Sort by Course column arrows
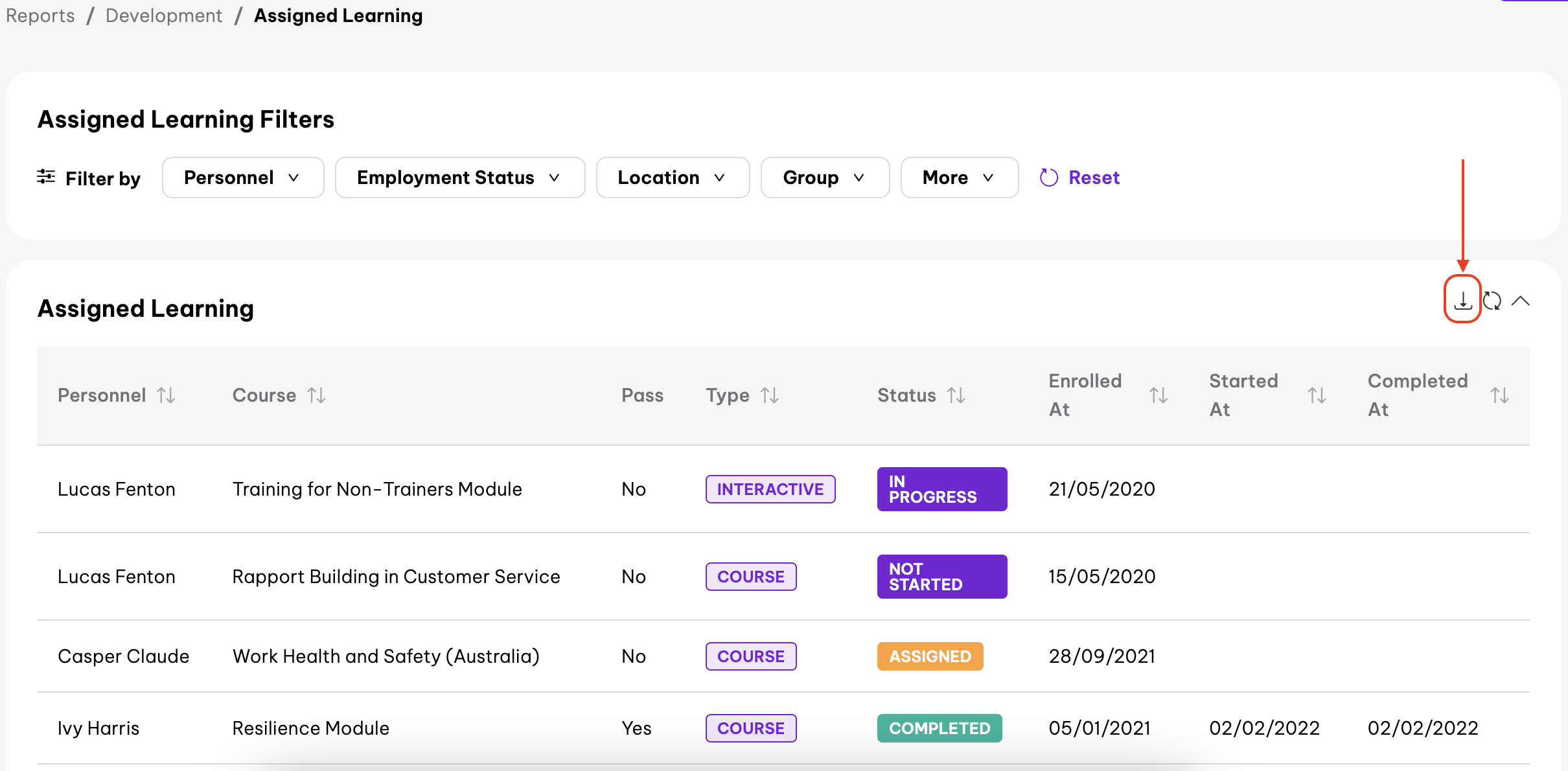Image resolution: width=1568 pixels, height=771 pixels. [x=316, y=395]
